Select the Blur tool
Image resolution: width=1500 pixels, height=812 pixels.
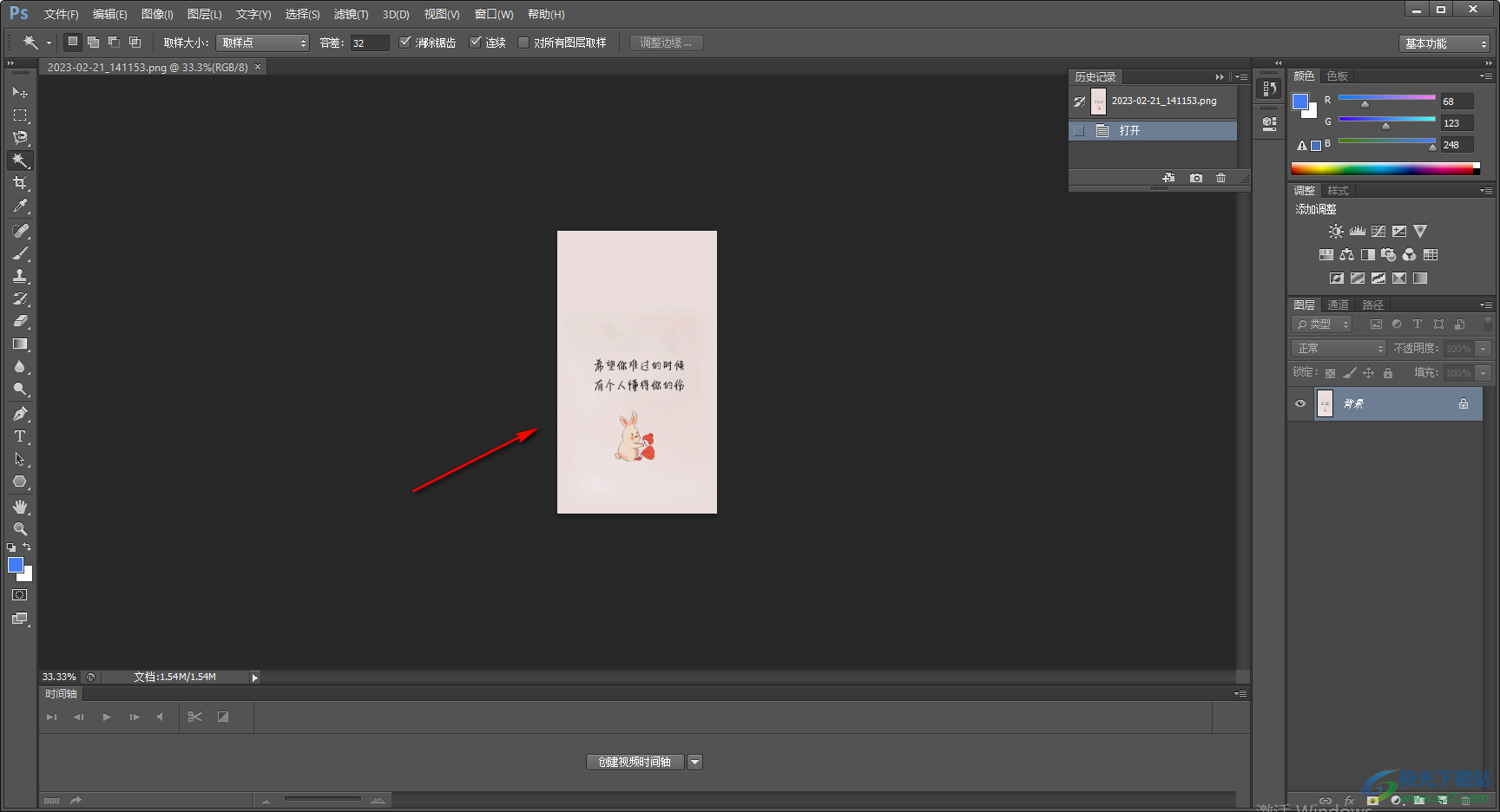click(20, 366)
